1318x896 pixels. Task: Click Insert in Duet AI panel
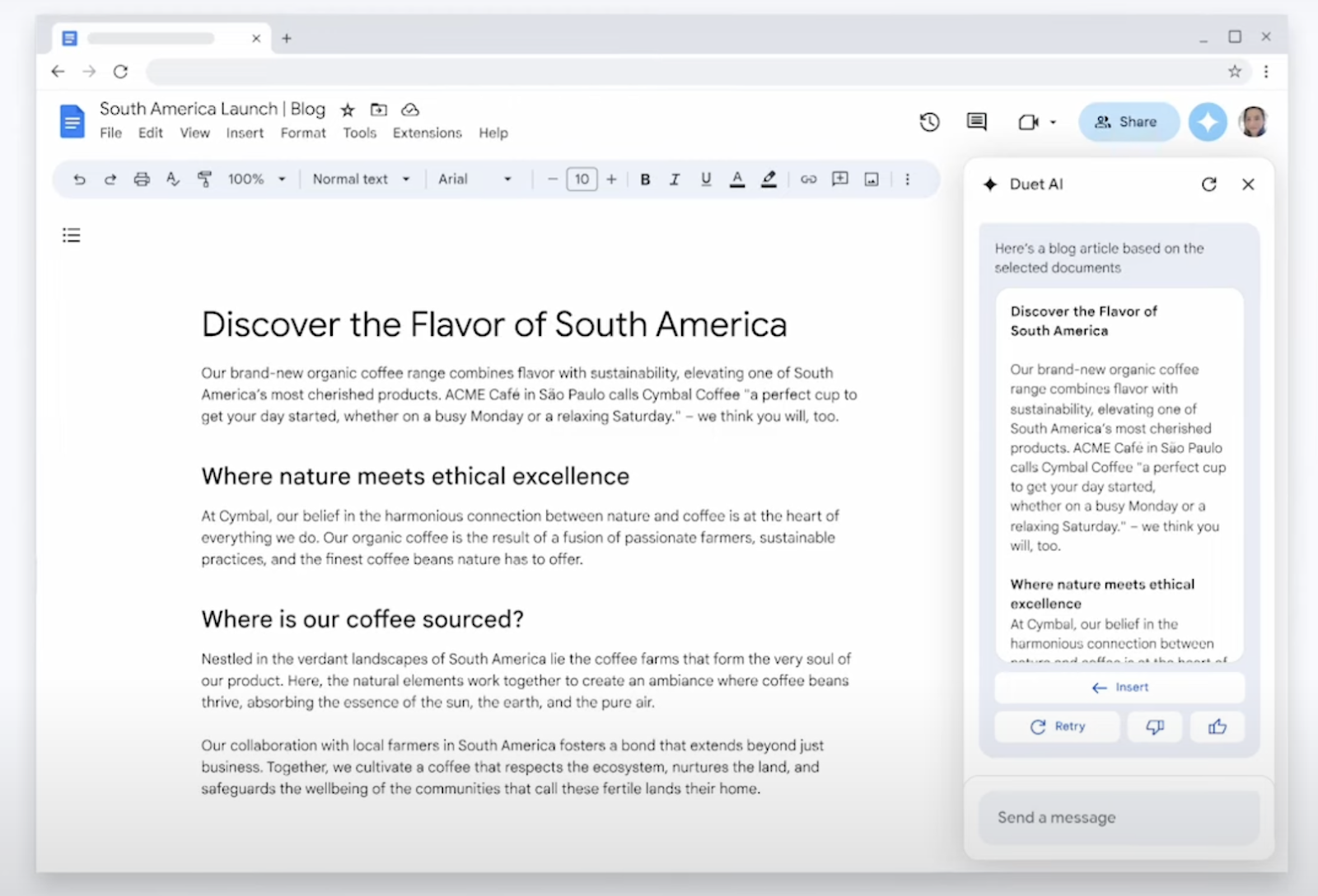pyautogui.click(x=1119, y=688)
